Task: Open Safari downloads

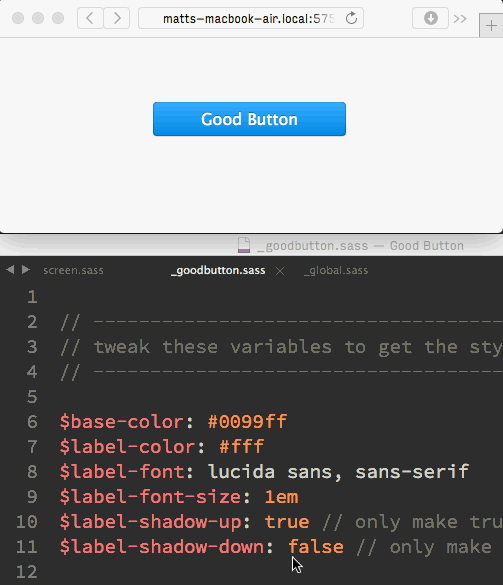Action: click(431, 18)
